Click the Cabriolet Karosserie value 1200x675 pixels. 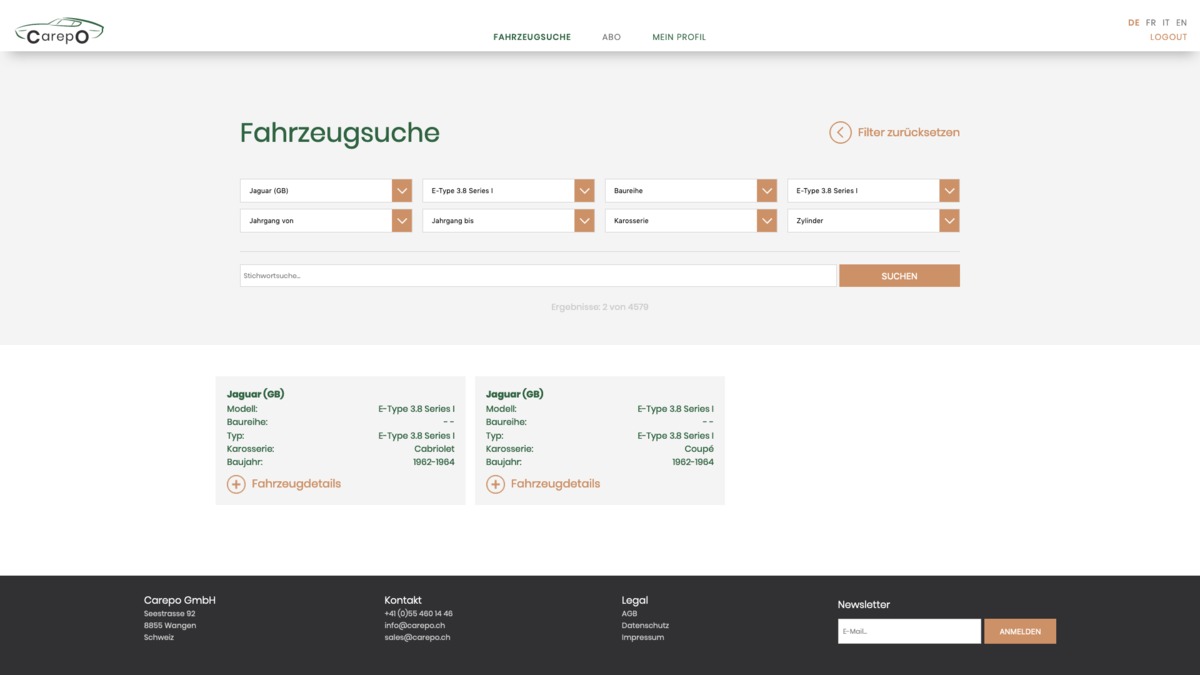click(x=434, y=449)
